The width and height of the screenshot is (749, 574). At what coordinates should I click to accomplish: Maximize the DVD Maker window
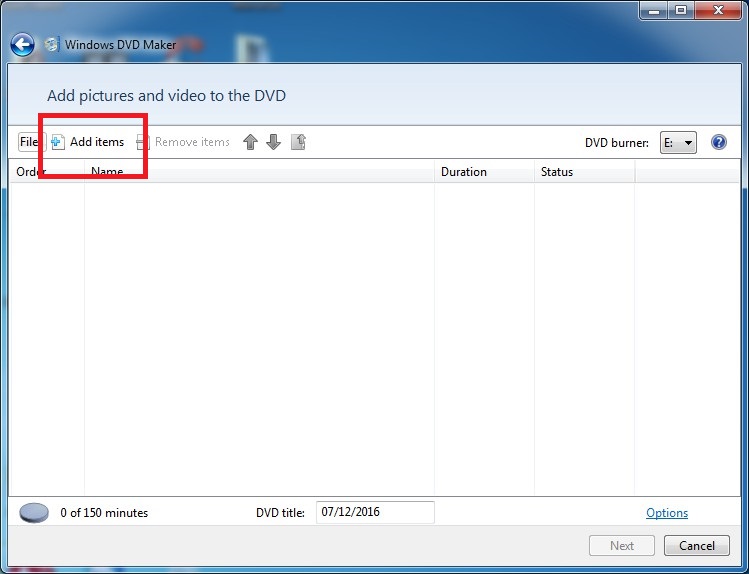point(681,10)
